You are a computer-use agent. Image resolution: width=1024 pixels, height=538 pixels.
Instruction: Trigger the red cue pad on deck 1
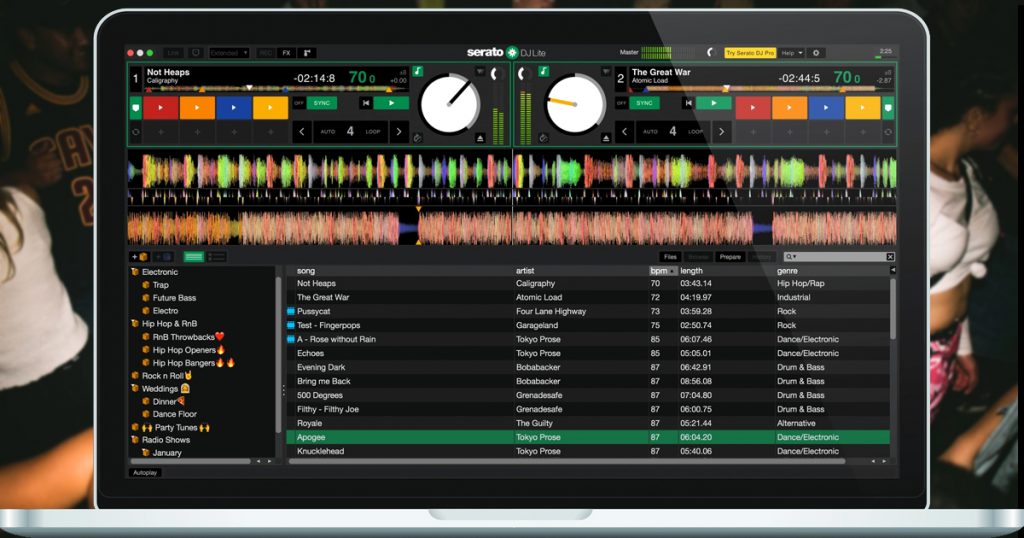[161, 108]
